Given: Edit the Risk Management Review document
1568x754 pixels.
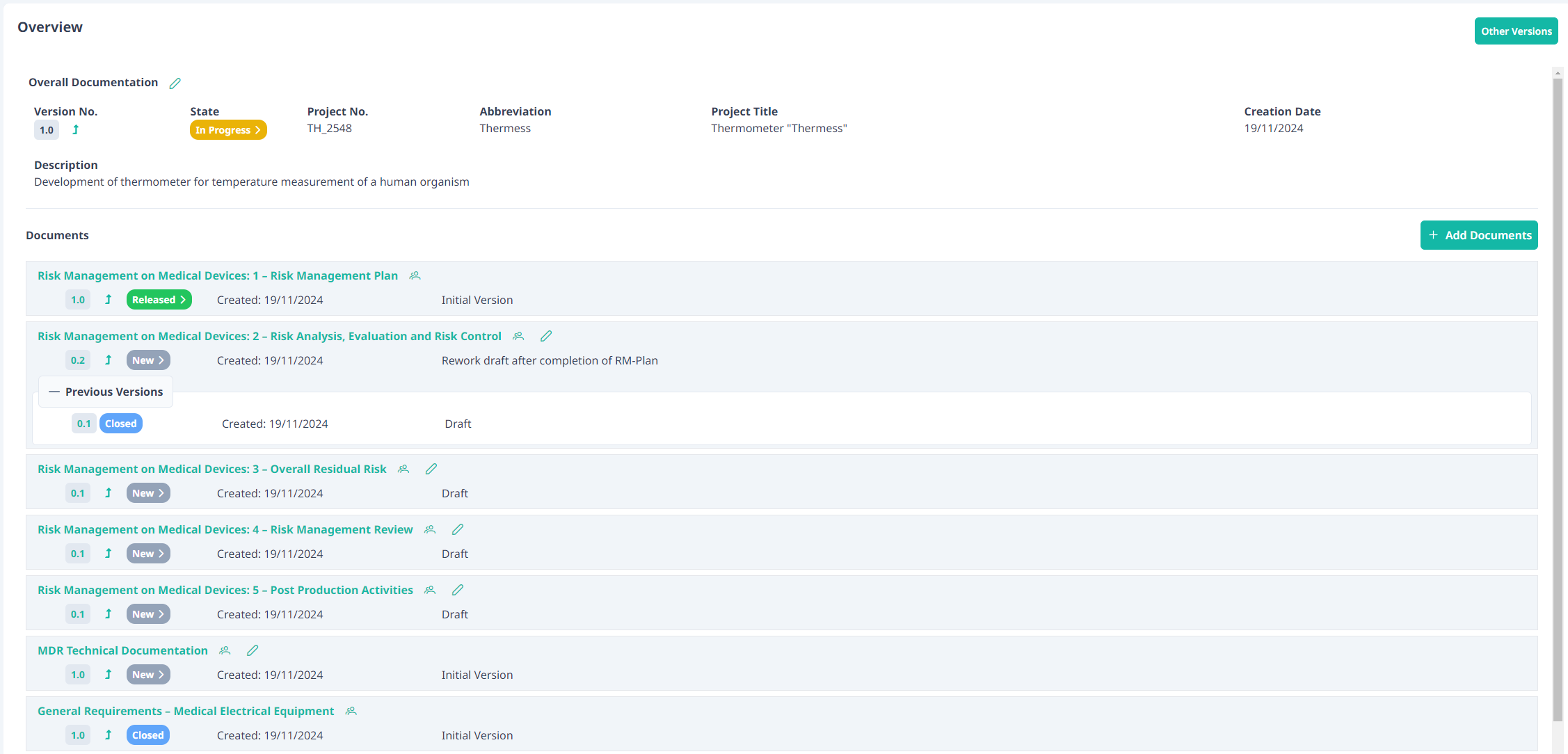Looking at the screenshot, I should click(457, 529).
